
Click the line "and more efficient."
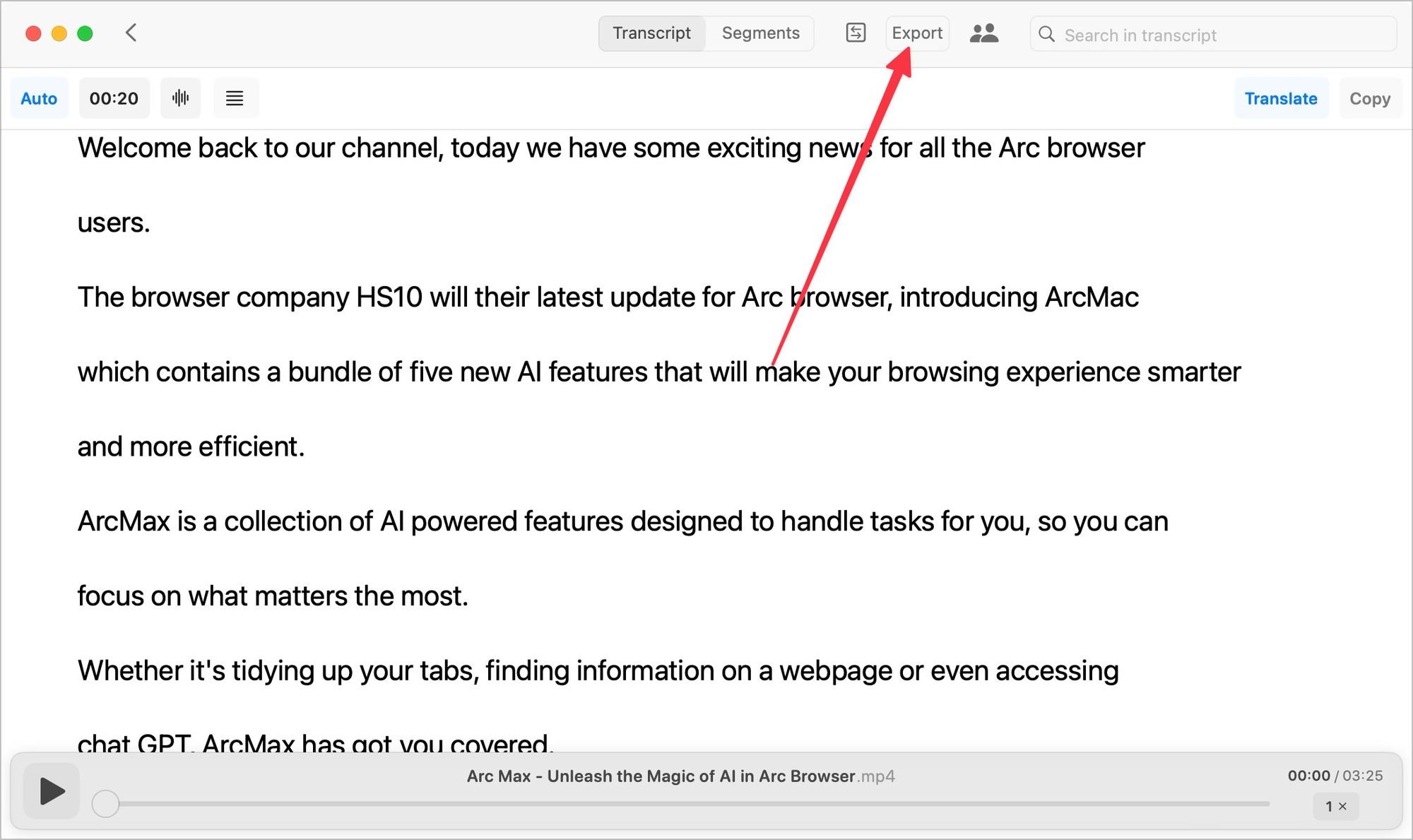(x=191, y=446)
